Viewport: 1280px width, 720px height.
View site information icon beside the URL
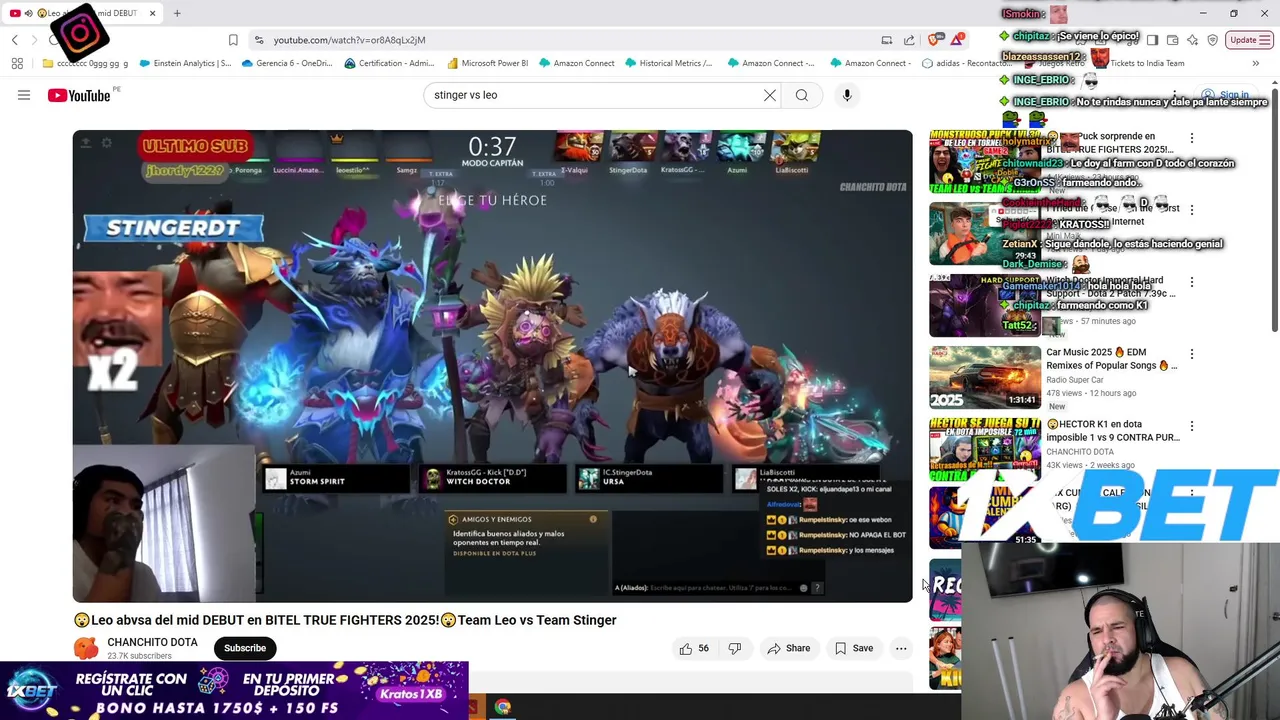[x=259, y=40]
